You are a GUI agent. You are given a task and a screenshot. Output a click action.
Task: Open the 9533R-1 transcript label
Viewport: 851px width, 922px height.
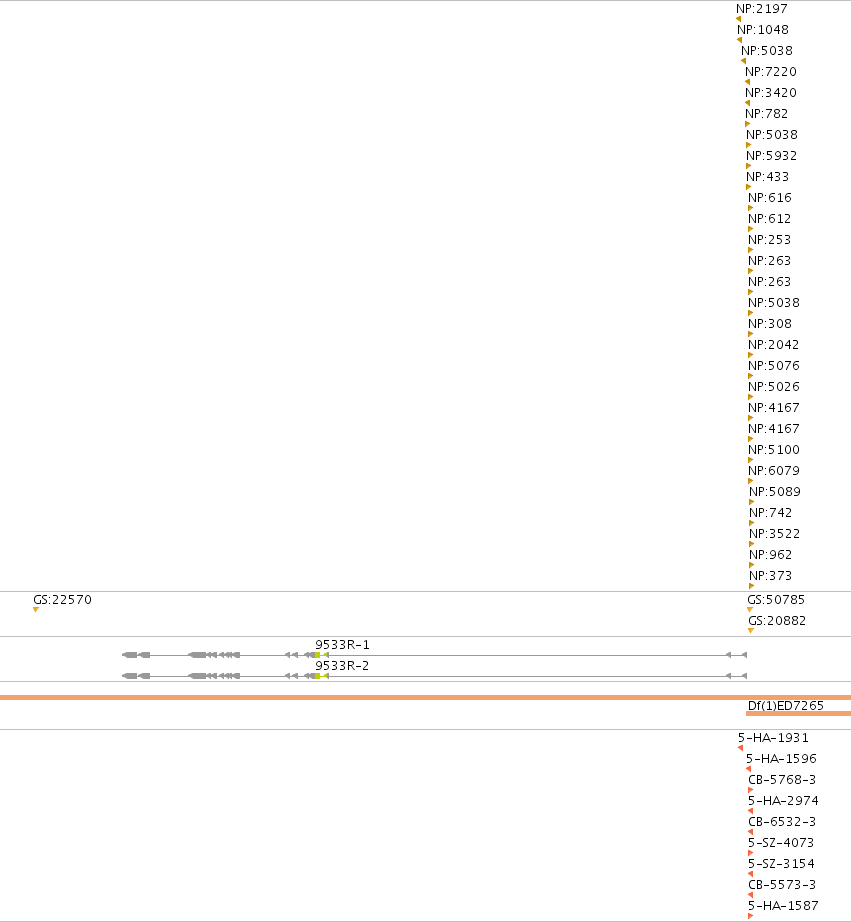pos(342,645)
